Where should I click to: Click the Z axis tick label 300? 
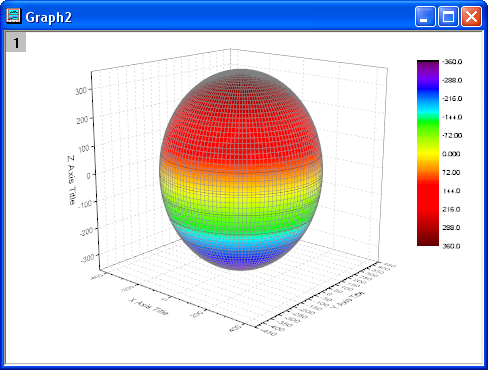81,91
